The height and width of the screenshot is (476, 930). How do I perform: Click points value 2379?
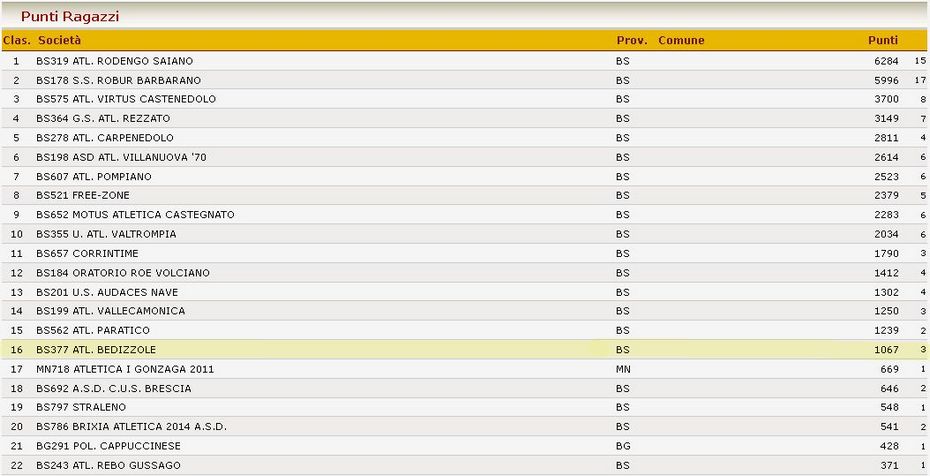[886, 195]
